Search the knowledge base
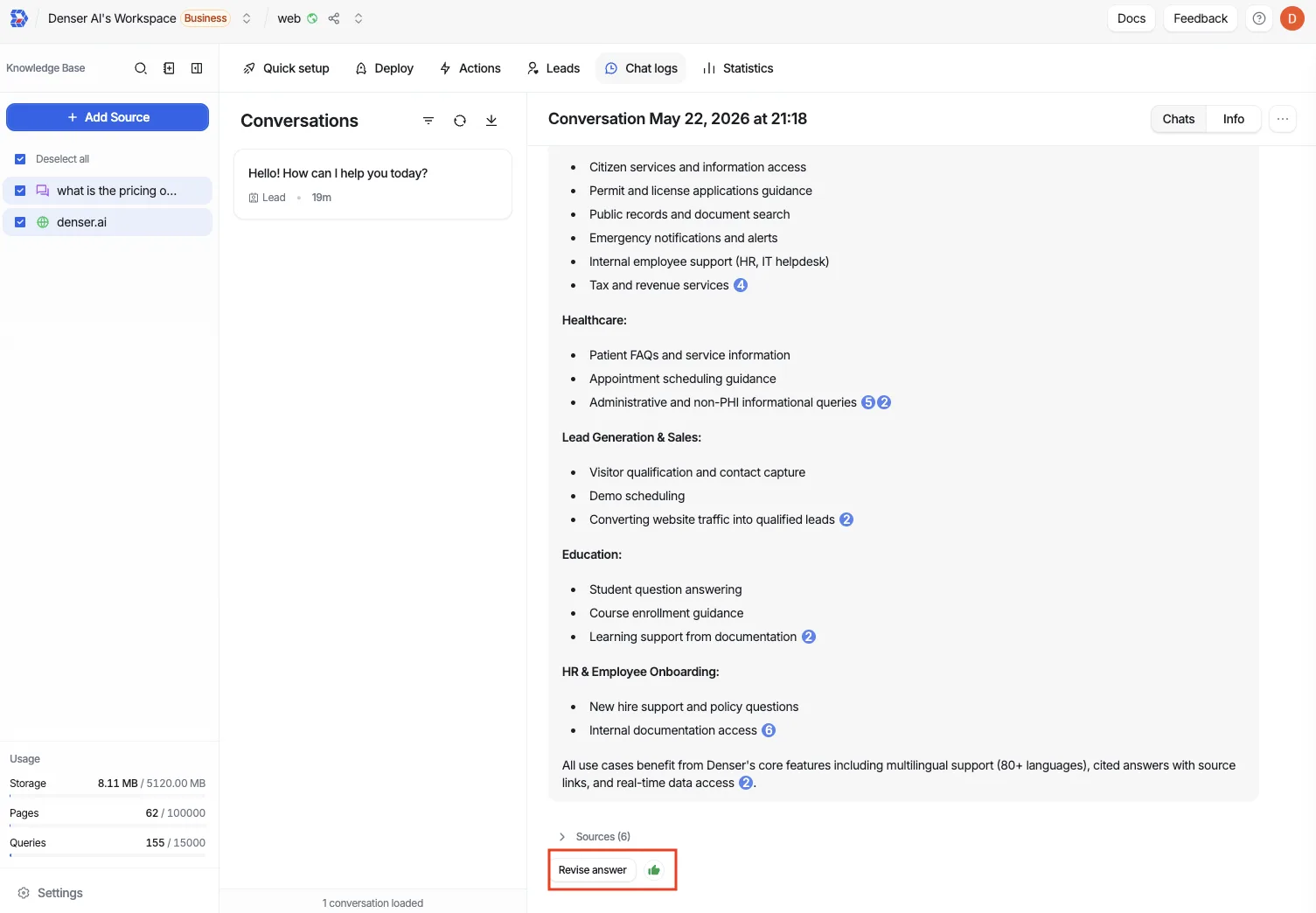This screenshot has height=913, width=1316. (x=141, y=68)
